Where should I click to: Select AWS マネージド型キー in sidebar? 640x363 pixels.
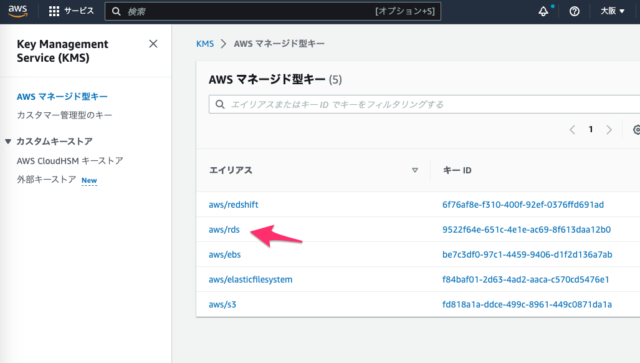(62, 97)
